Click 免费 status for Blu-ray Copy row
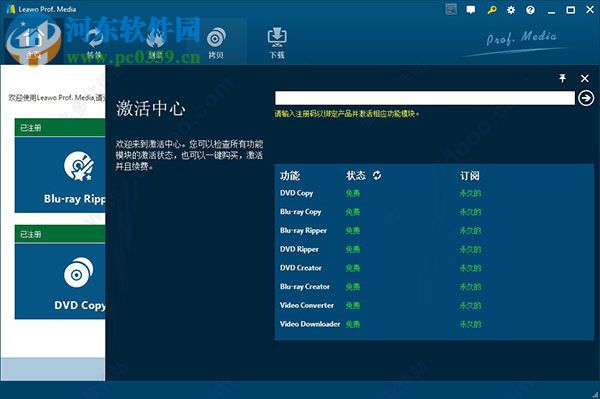The height and width of the screenshot is (399, 600). click(x=353, y=212)
